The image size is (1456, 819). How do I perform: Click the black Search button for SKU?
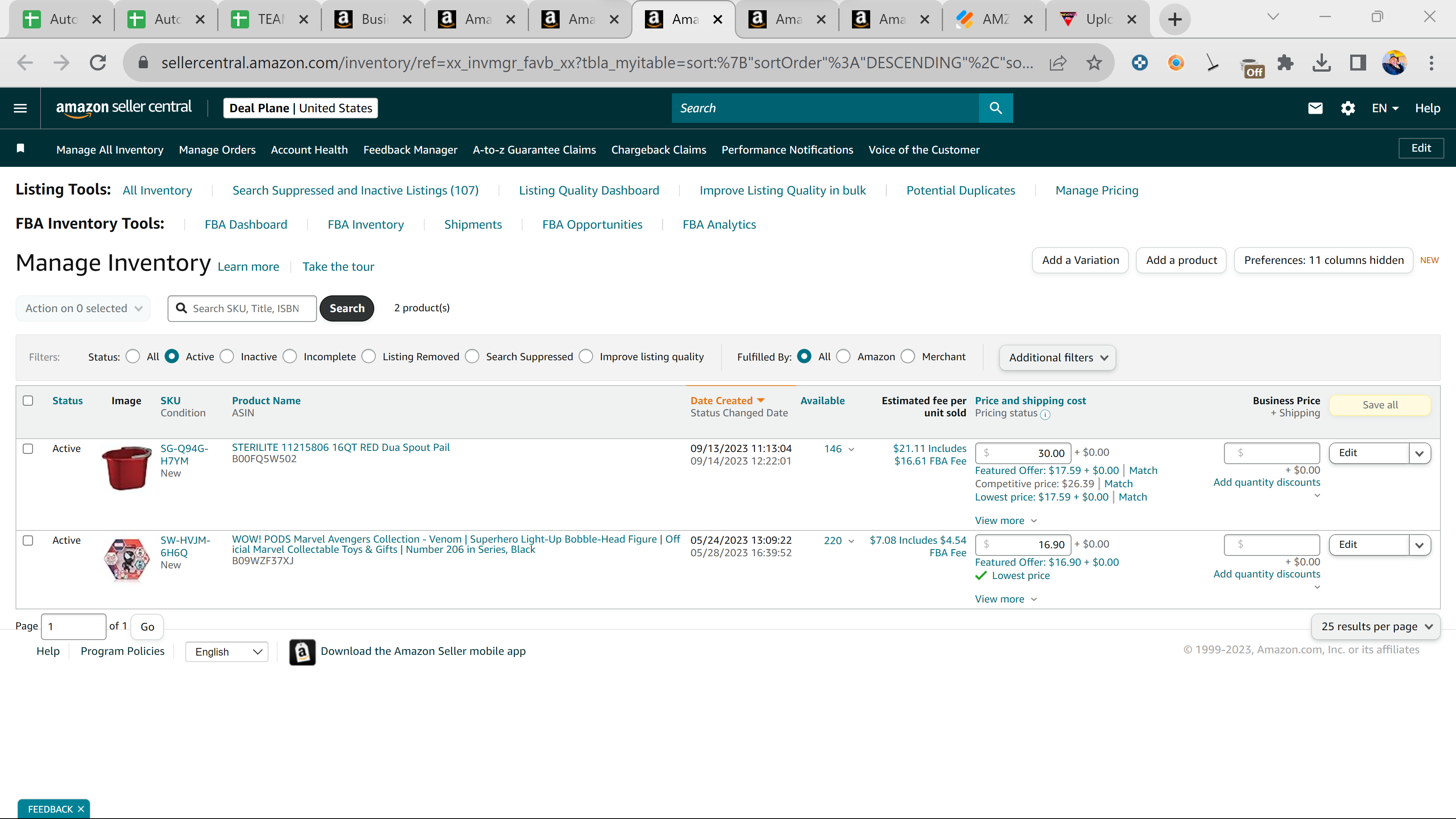(x=347, y=309)
